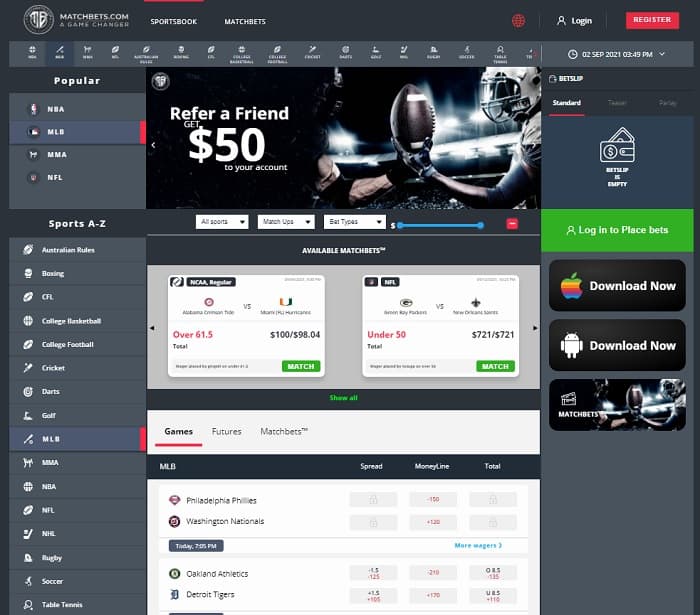700x615 pixels.
Task: Expand the Bet Types dropdown
Action: (x=354, y=222)
